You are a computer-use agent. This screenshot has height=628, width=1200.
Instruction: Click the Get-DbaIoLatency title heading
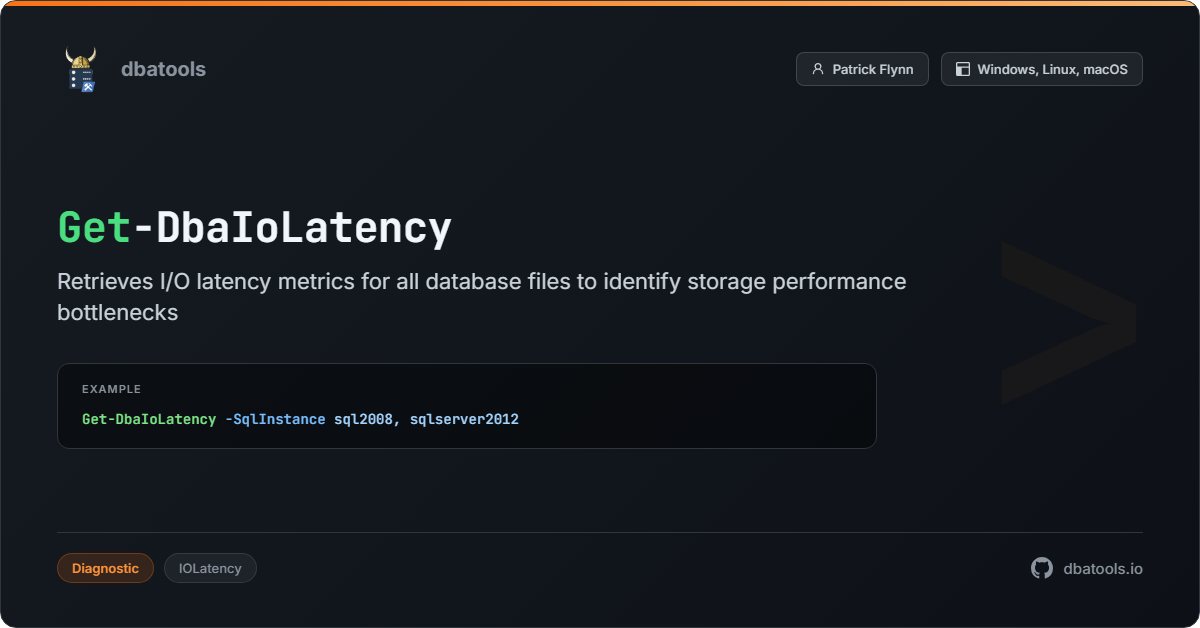[255, 228]
